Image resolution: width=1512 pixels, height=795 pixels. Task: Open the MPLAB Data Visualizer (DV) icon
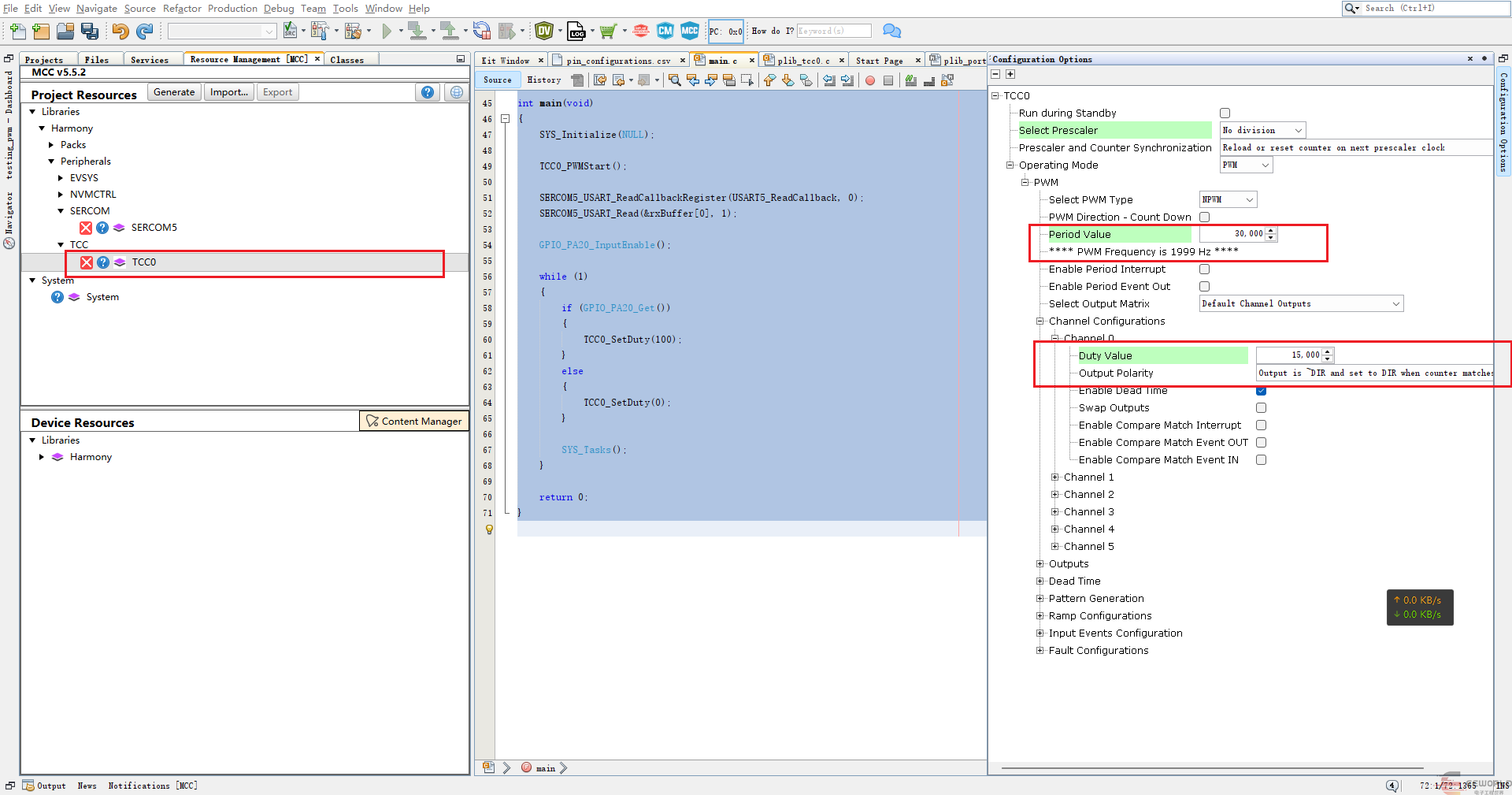[x=543, y=31]
